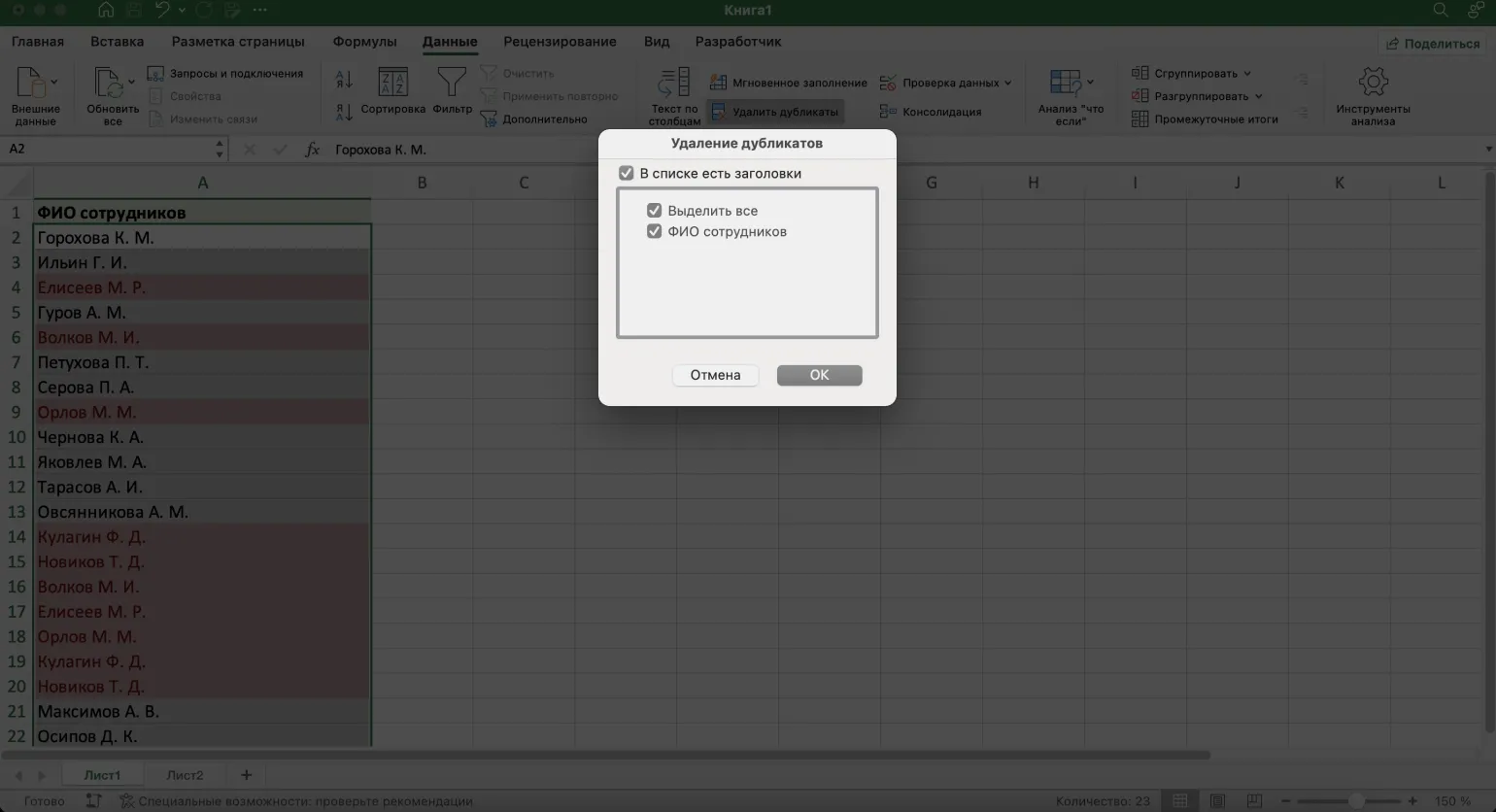Expand the 'Проверка данных' dropdown arrow
The height and width of the screenshot is (812, 1496).
coord(1007,83)
